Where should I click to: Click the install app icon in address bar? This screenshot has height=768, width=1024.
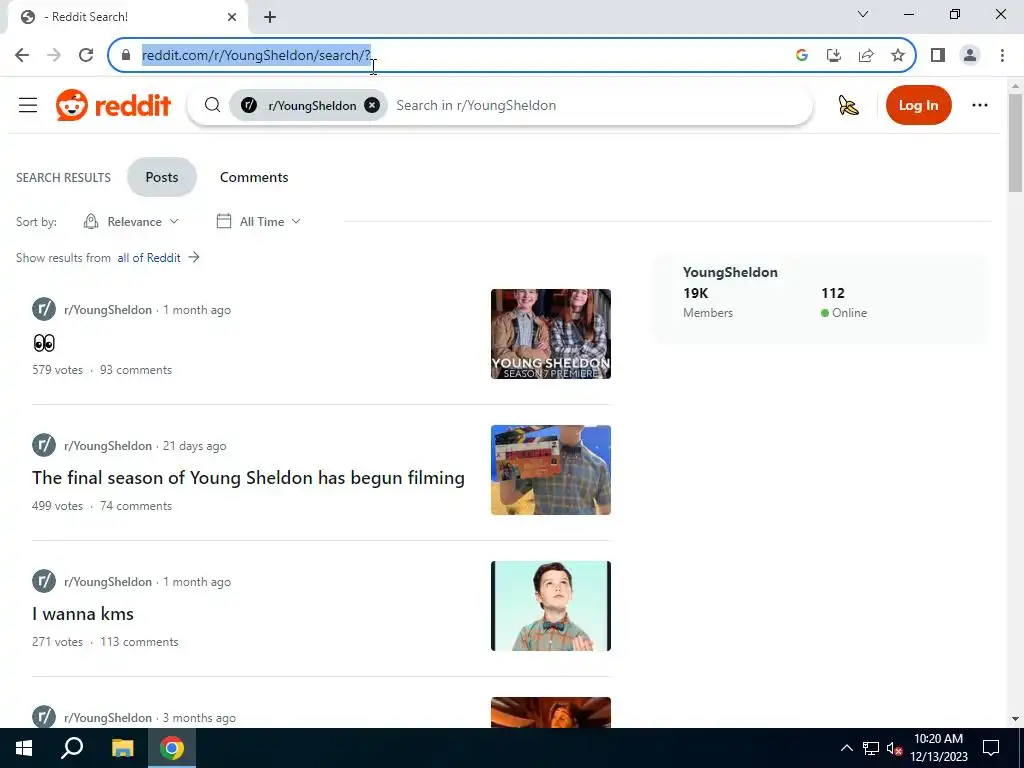pyautogui.click(x=834, y=56)
